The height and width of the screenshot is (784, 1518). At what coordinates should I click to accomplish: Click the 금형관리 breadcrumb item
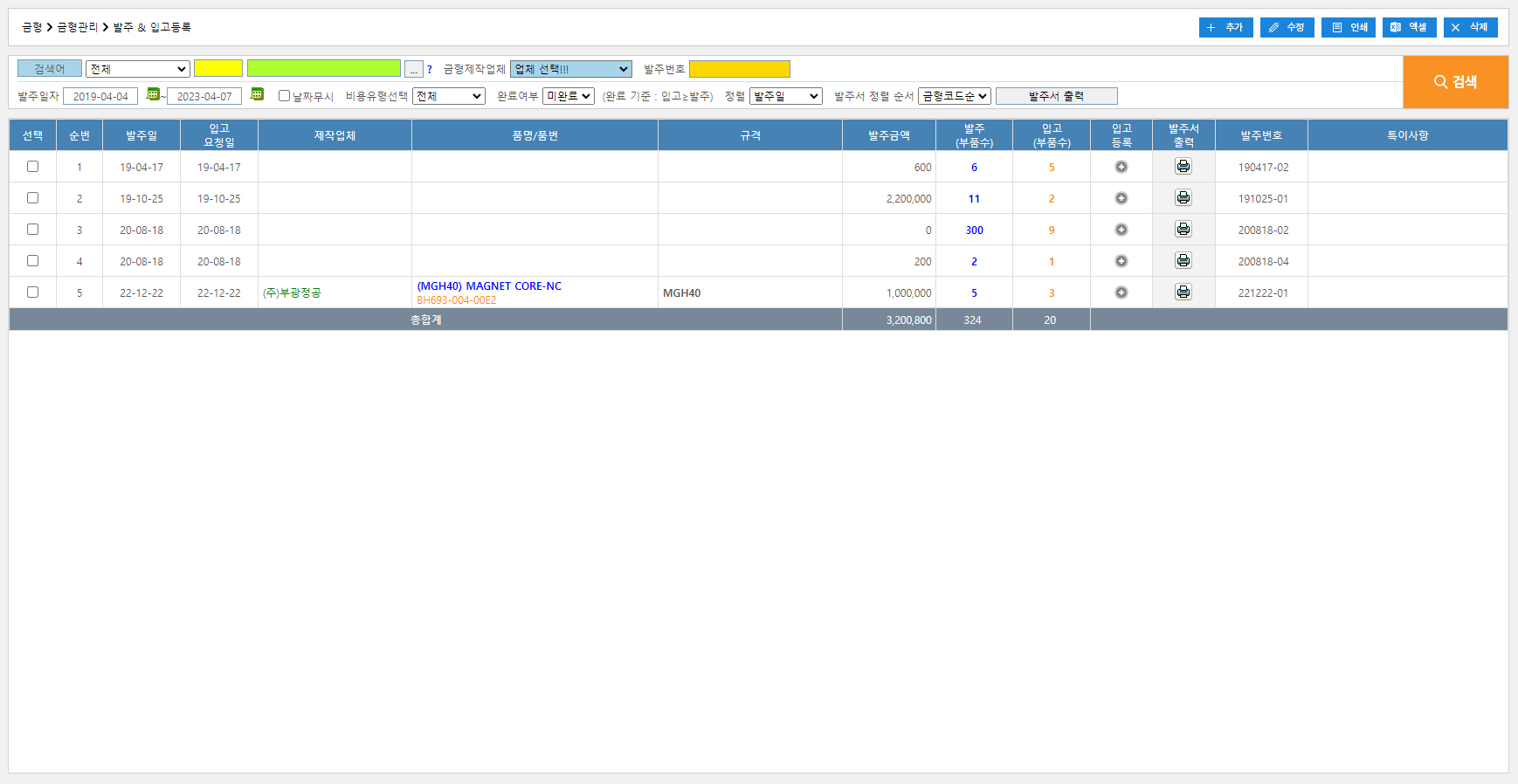[x=78, y=27]
